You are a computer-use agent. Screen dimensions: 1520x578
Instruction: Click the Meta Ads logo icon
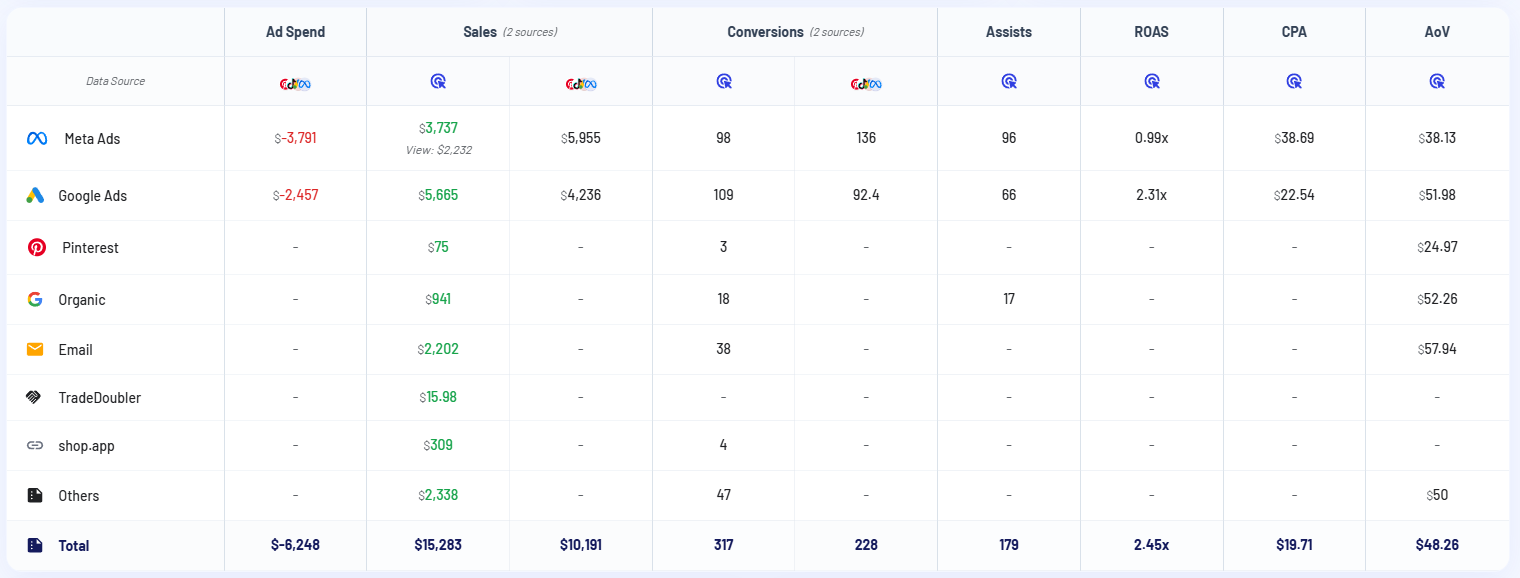pyautogui.click(x=37, y=139)
